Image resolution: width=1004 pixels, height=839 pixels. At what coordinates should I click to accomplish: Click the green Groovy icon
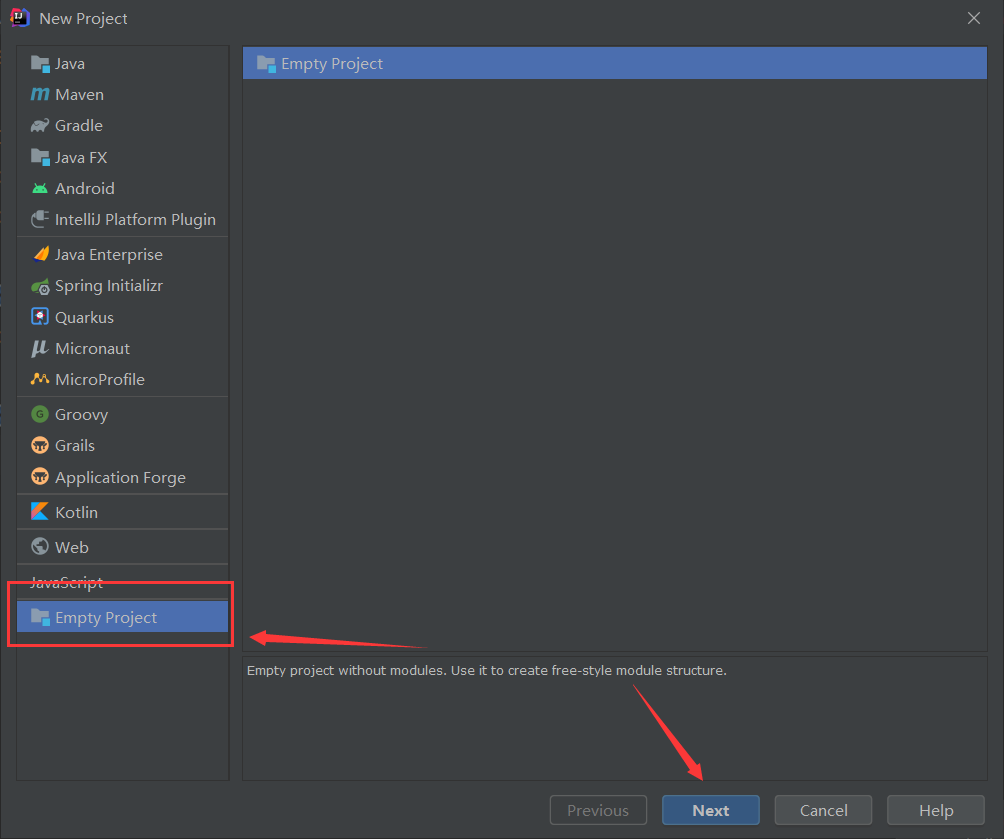(x=40, y=414)
